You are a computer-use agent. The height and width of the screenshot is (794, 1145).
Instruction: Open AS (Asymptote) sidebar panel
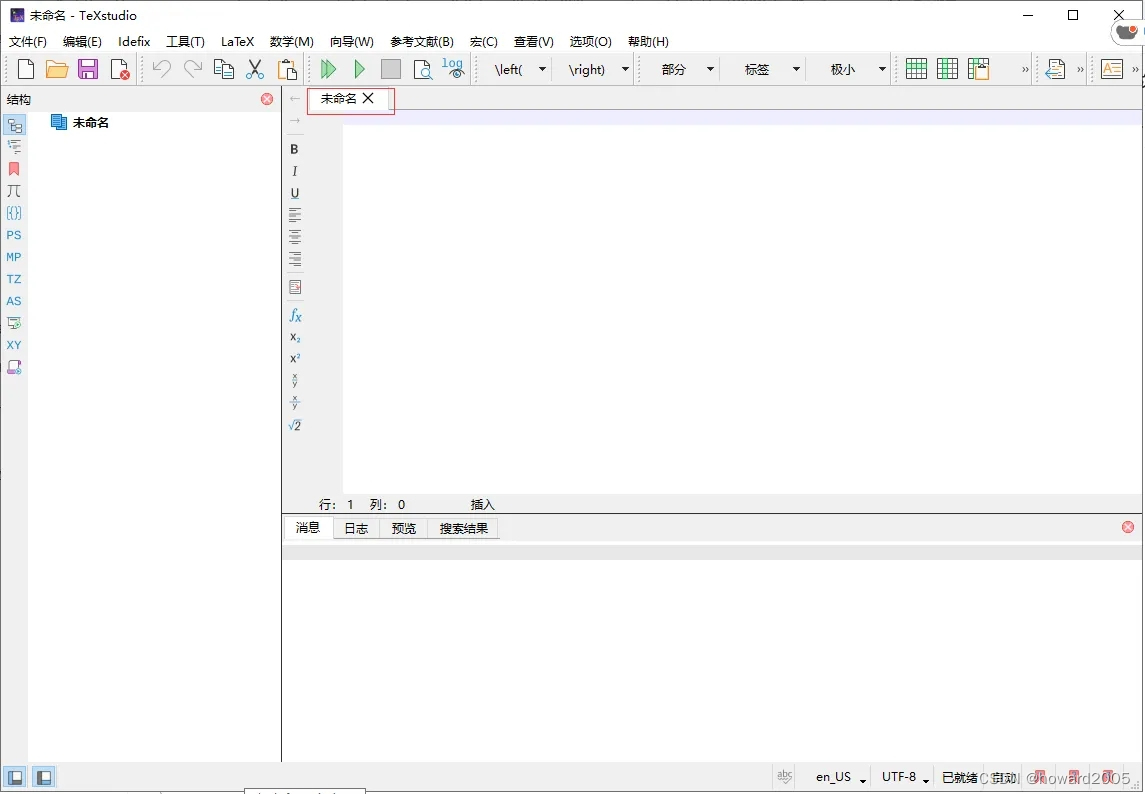pyautogui.click(x=14, y=301)
